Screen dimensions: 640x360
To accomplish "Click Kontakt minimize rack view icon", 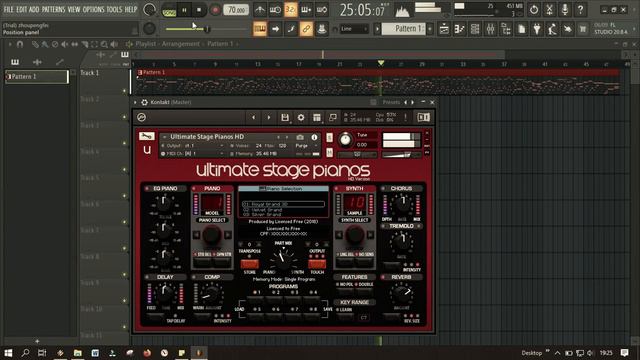I will 333,118.
